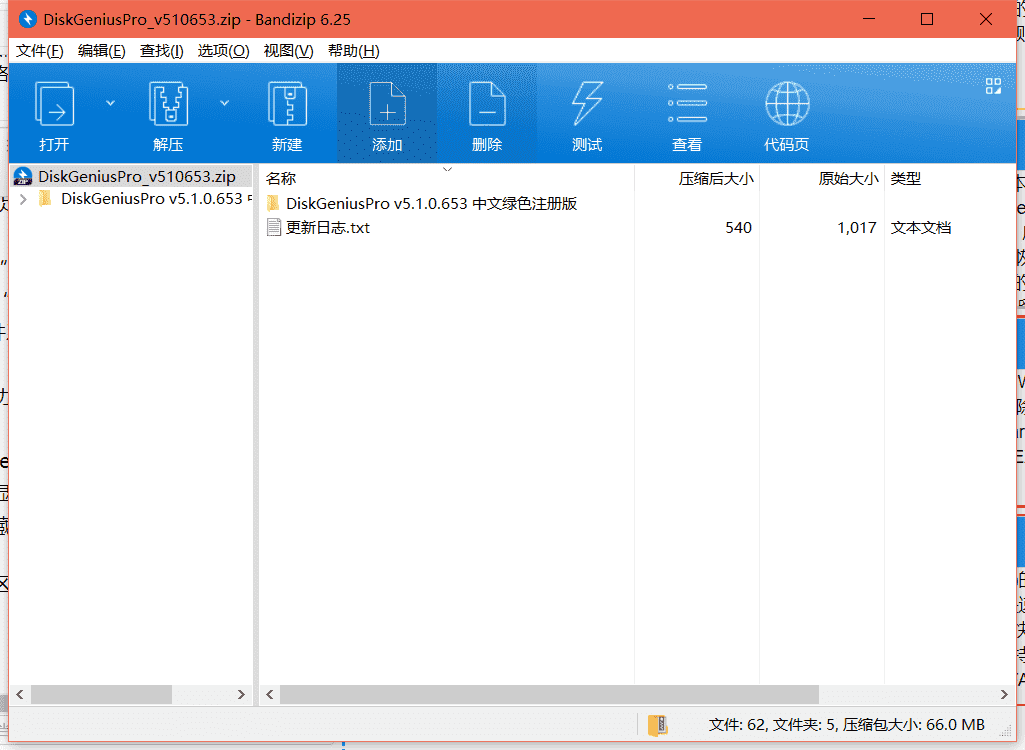The image size is (1025, 750).
Task: Click the 新建 (New archive) toolbar icon
Action: pyautogui.click(x=287, y=104)
